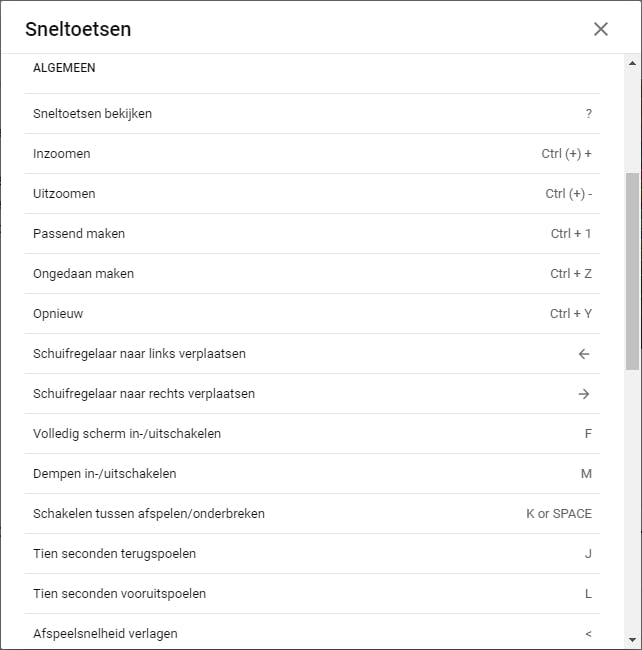This screenshot has height=650, width=642.
Task: Click the right arrow shortcut icon
Action: pos(584,394)
